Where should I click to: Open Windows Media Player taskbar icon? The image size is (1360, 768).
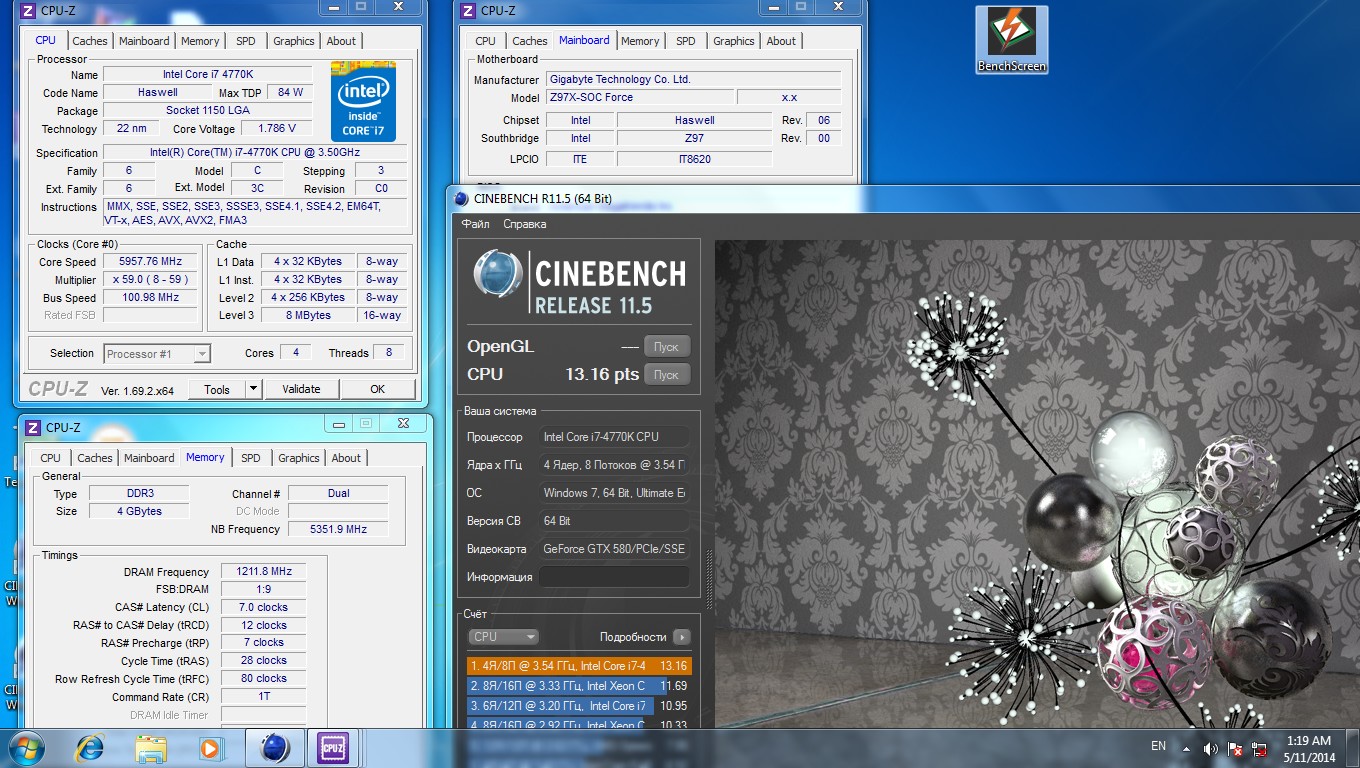pyautogui.click(x=210, y=748)
